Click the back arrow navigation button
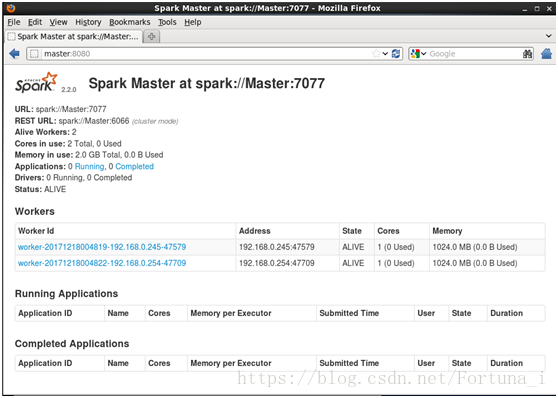This screenshot has width=558, height=398. 15,54
